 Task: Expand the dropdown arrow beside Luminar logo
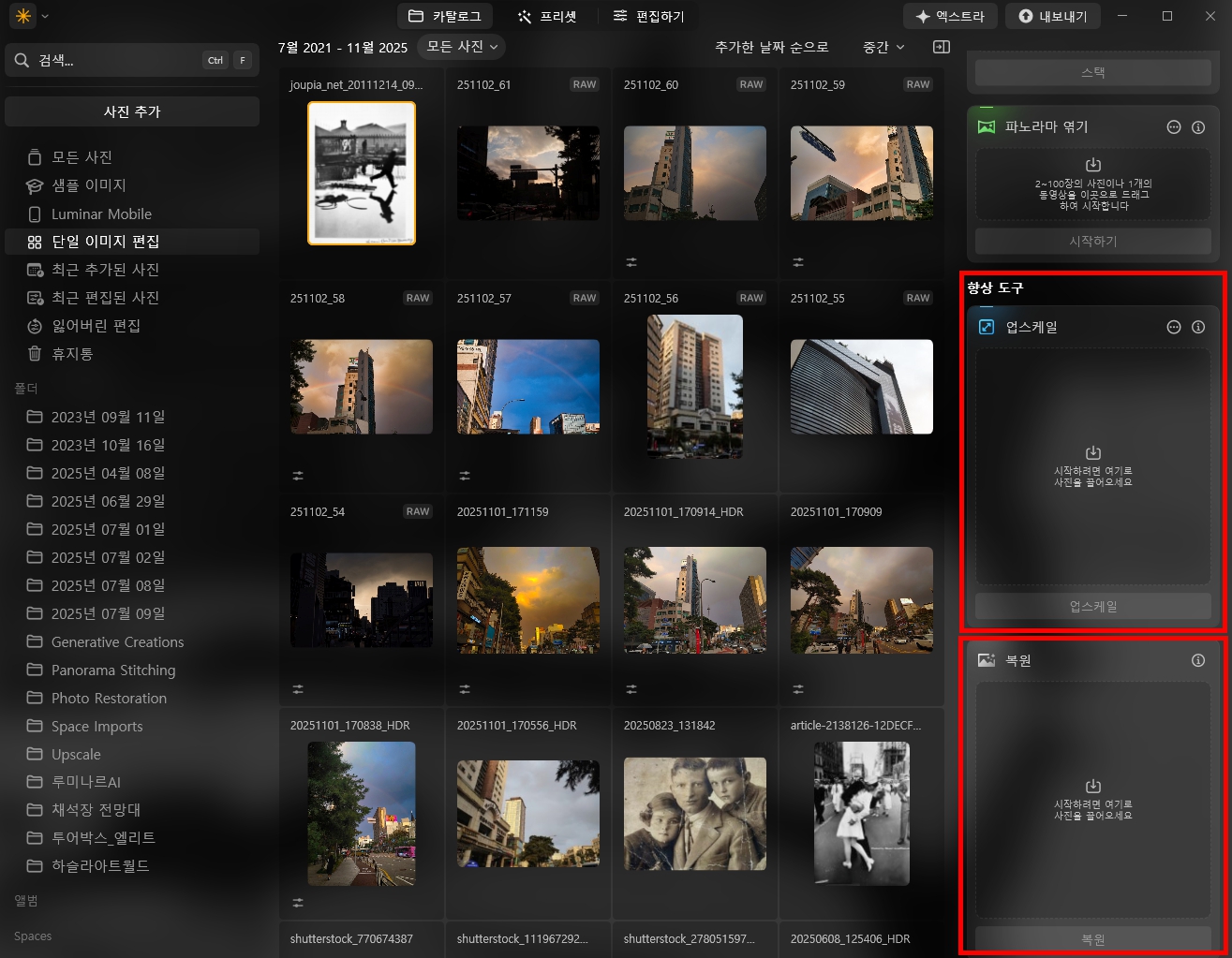45,16
